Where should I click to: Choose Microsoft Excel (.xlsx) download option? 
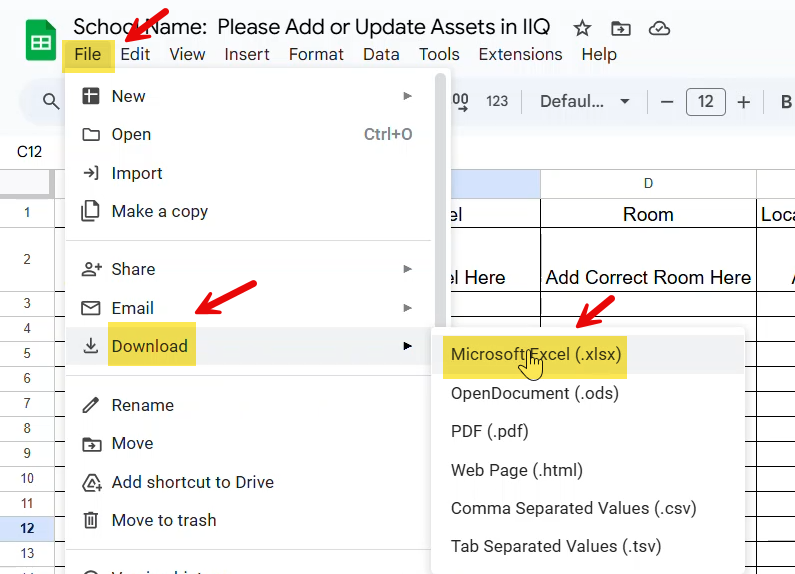[535, 354]
